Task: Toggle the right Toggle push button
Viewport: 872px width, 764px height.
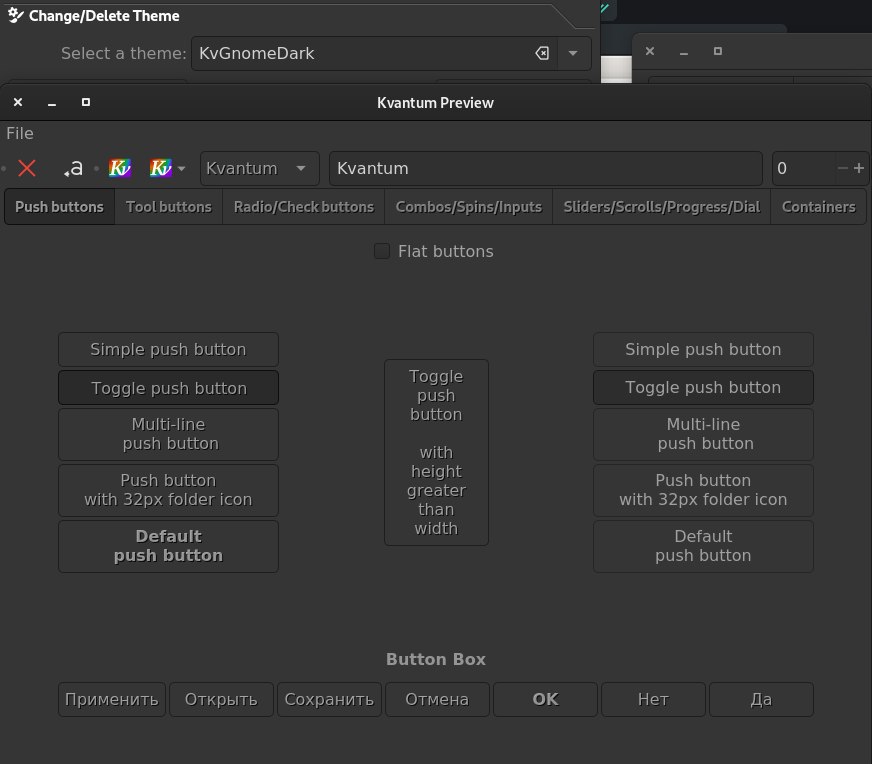Action: click(x=703, y=388)
